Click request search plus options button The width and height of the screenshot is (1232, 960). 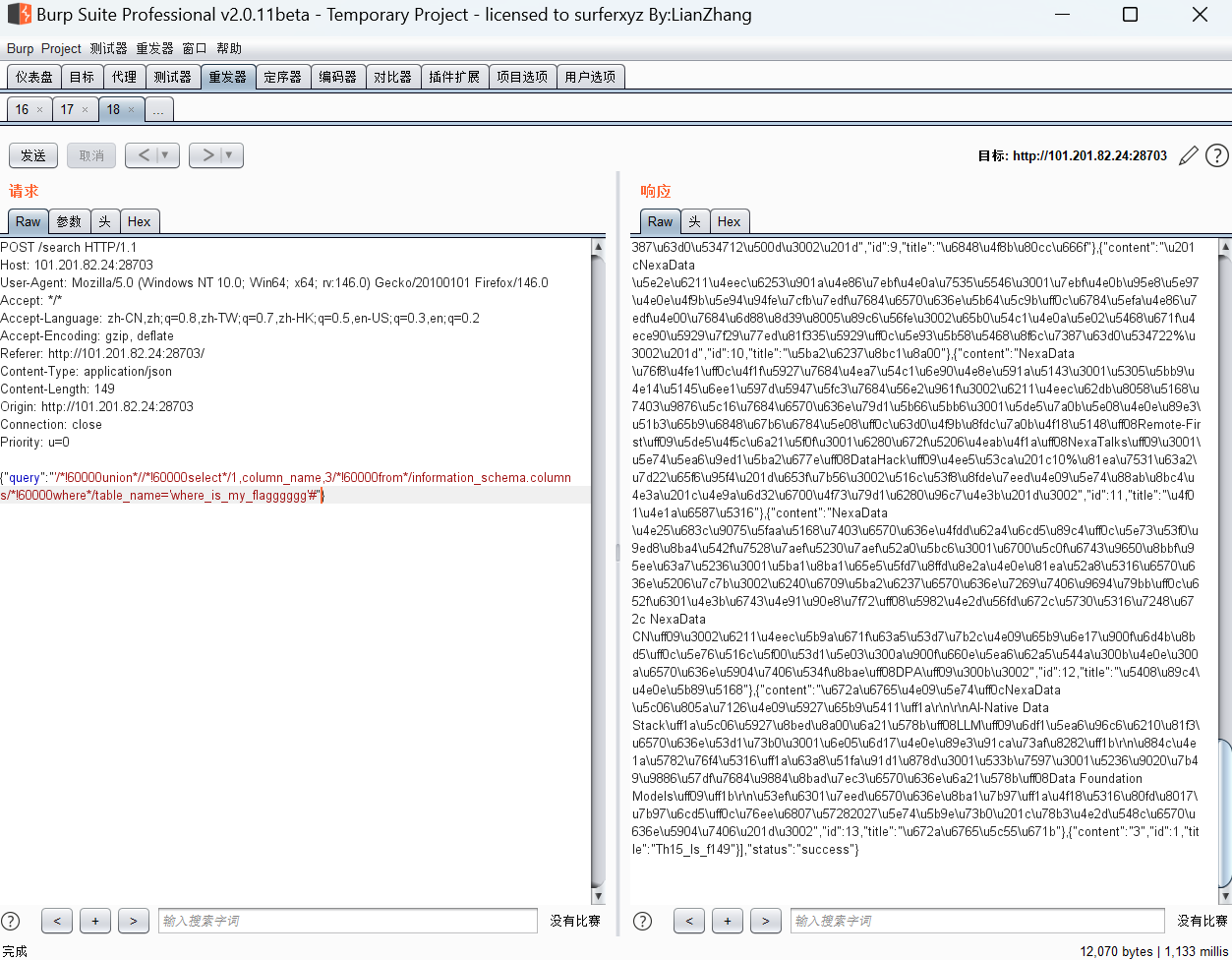[95, 921]
